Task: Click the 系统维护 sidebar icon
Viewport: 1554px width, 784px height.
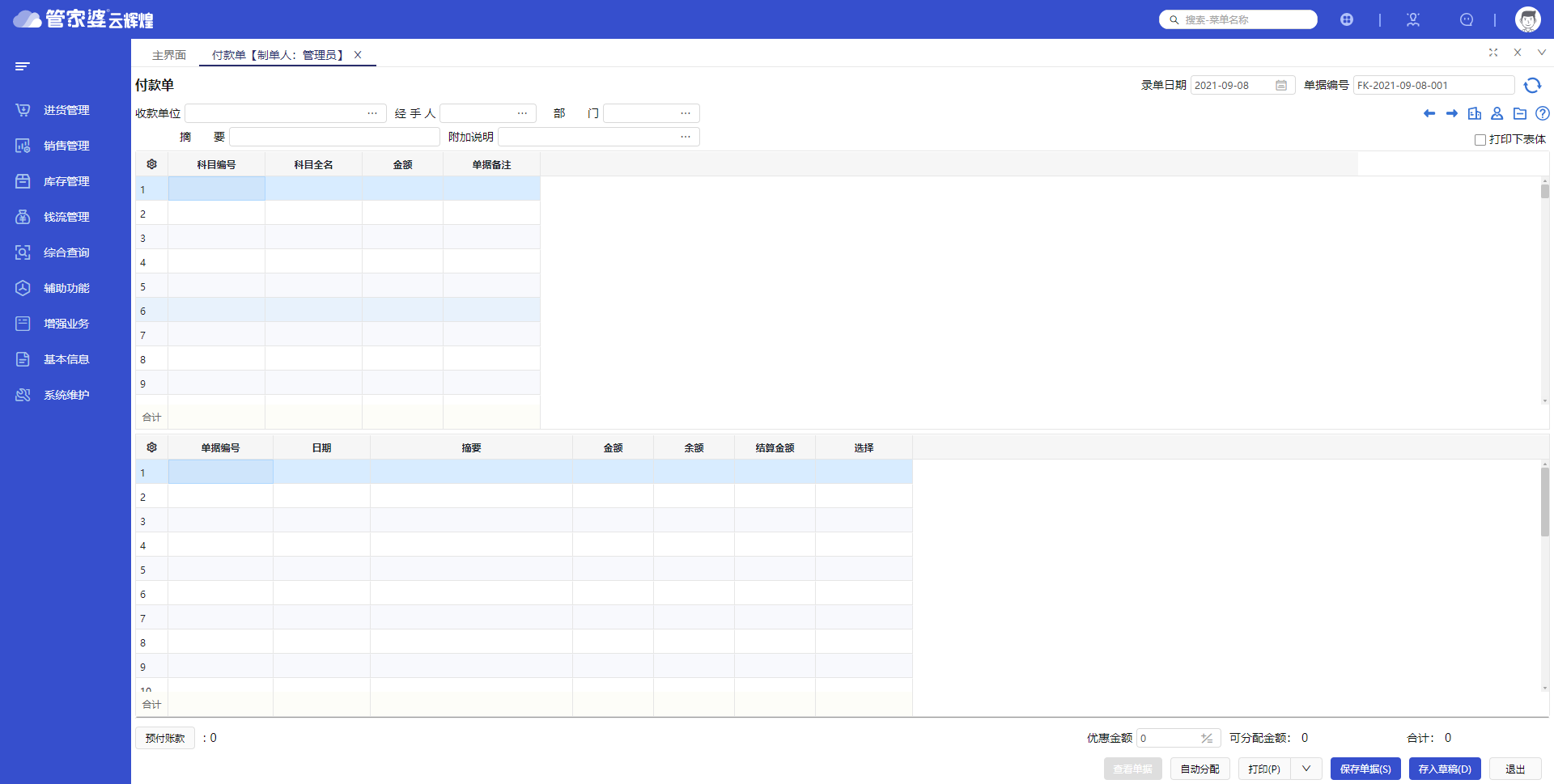Action: [x=23, y=395]
